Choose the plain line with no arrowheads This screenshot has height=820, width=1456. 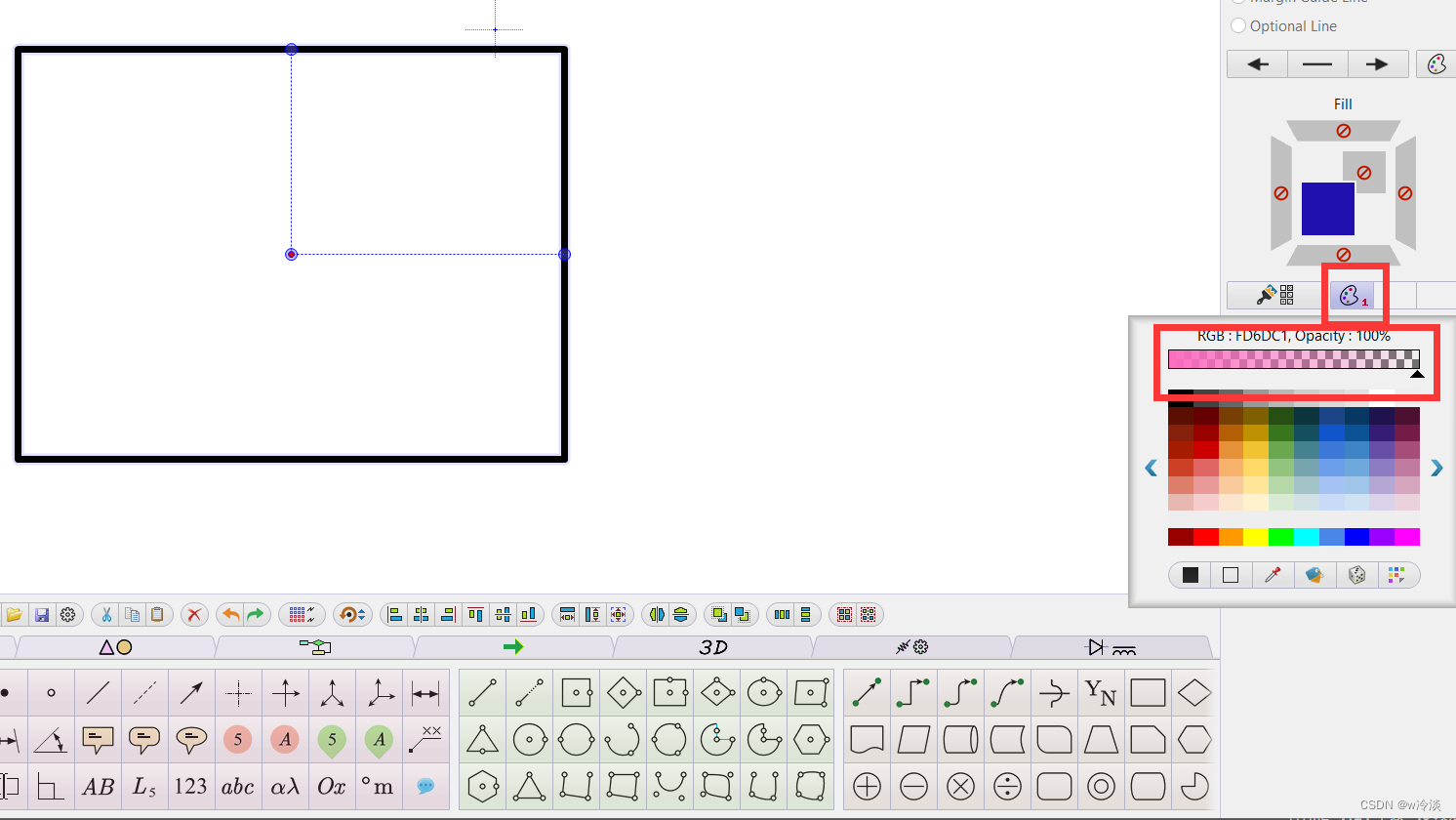pos(1317,64)
